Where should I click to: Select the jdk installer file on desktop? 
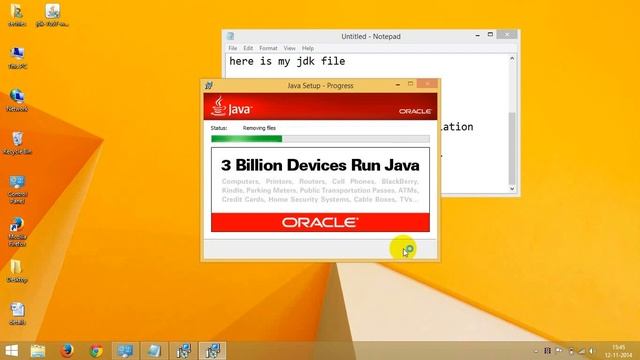pos(52,15)
